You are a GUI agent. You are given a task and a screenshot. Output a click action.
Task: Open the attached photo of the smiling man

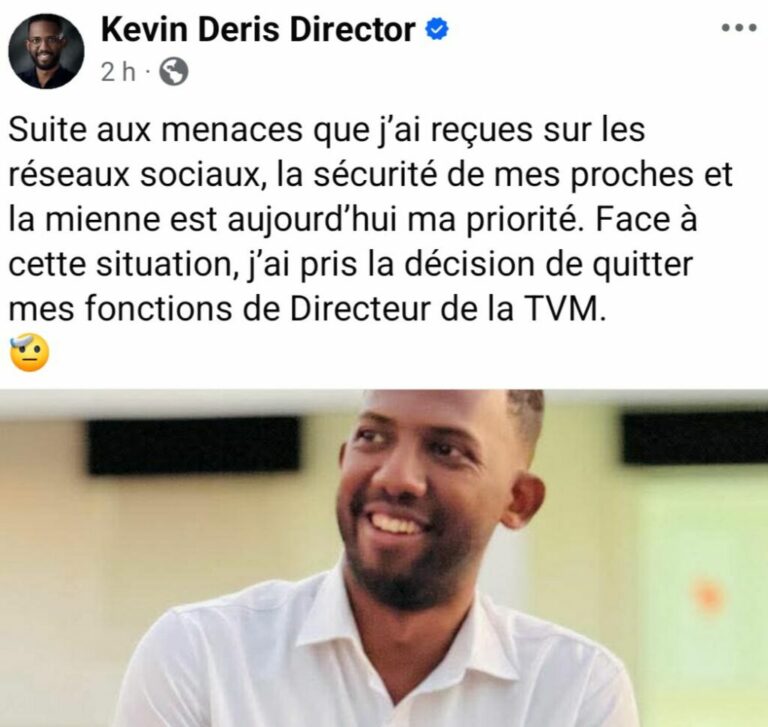384,558
